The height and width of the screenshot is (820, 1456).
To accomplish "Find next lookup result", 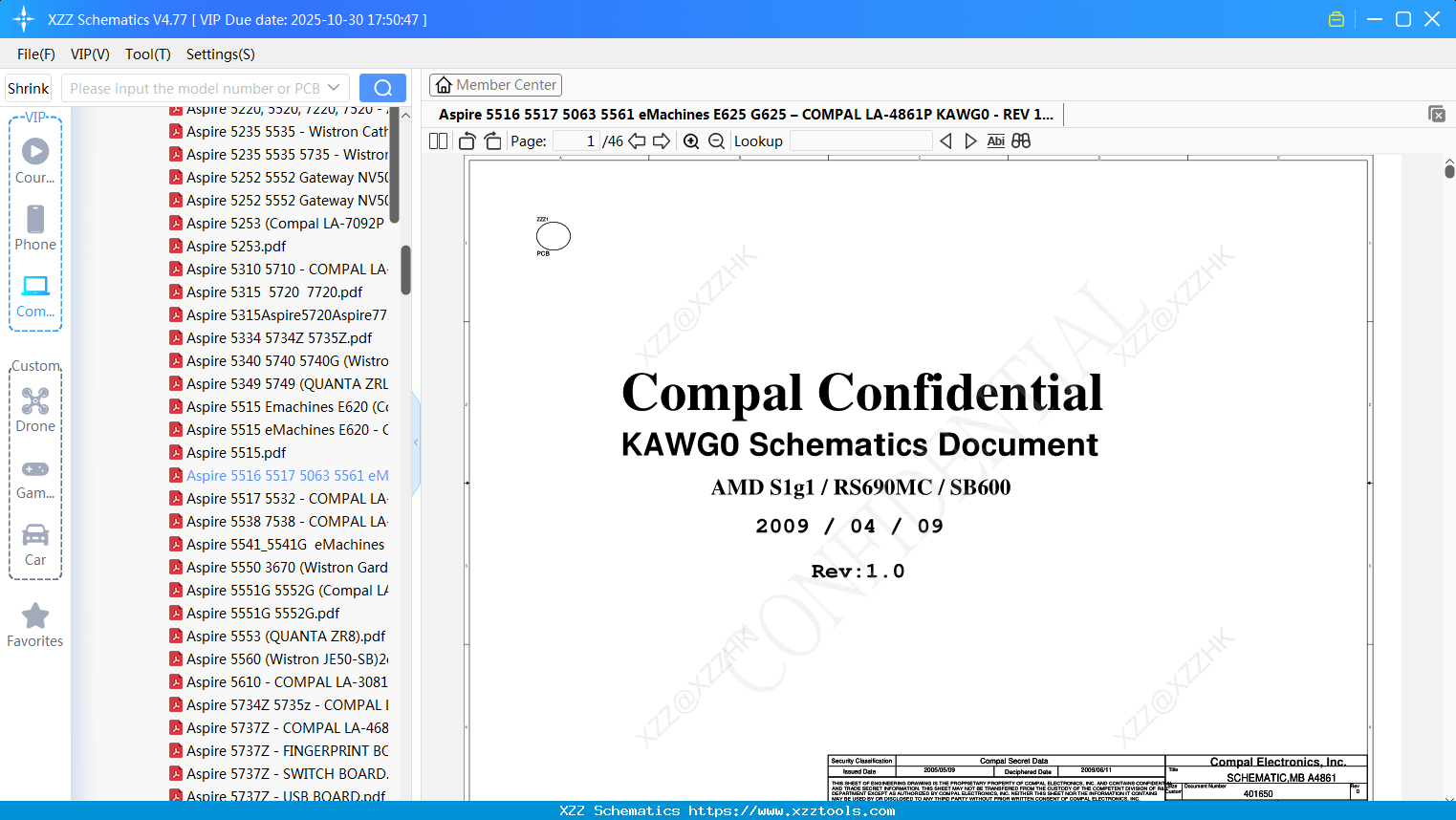I will [x=970, y=141].
